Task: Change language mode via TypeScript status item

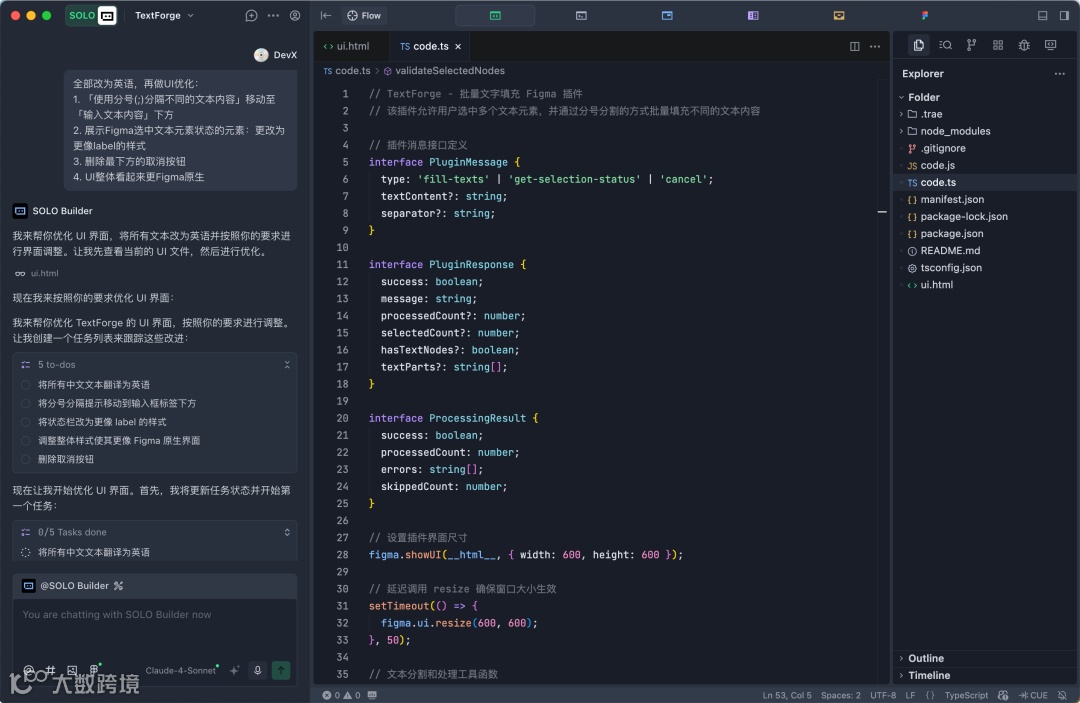Action: click(966, 695)
